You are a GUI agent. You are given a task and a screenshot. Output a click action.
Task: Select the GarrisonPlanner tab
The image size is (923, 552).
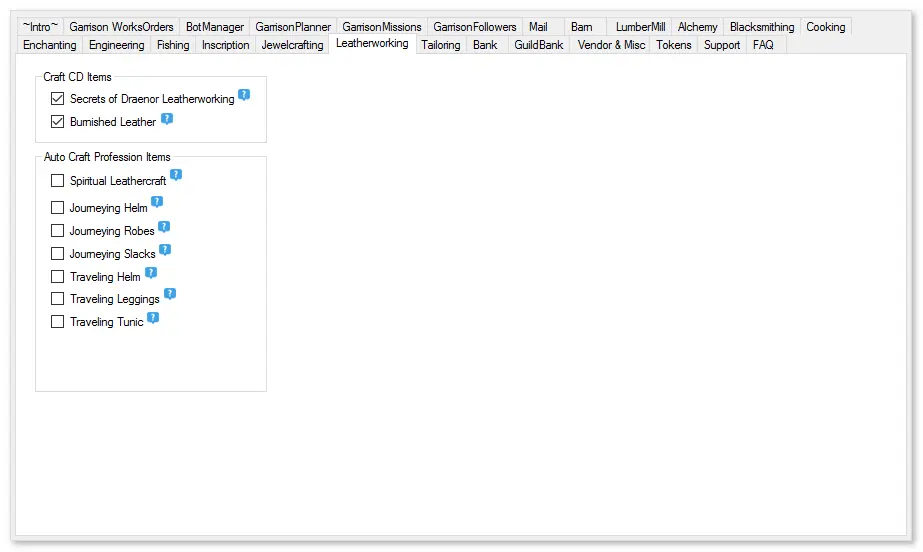pos(293,26)
